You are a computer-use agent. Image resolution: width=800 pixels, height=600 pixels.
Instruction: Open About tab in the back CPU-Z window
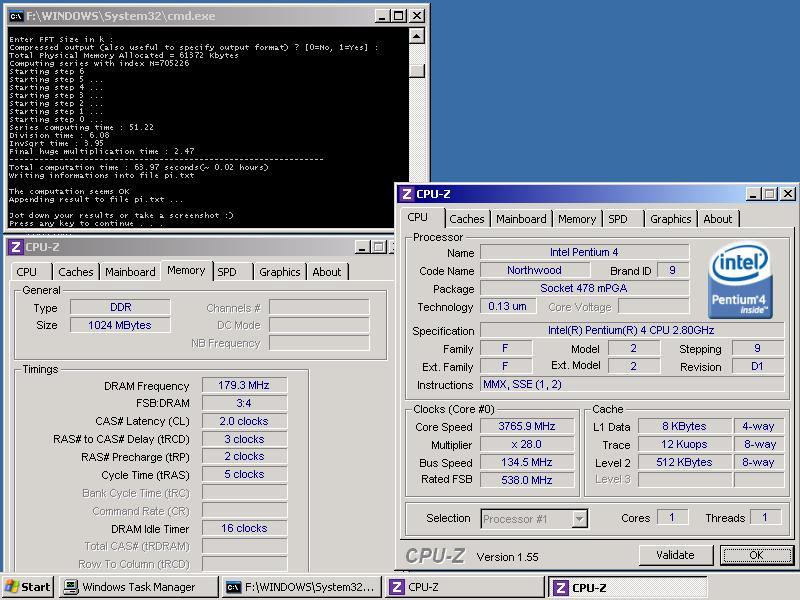327,272
